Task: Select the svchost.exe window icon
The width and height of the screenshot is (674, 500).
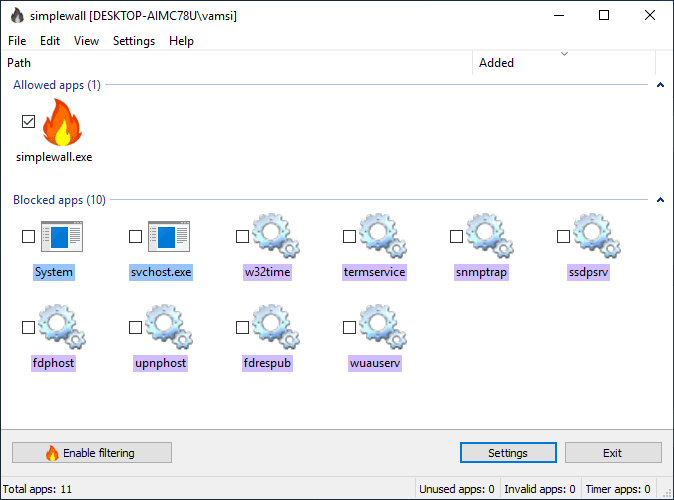Action: [169, 236]
